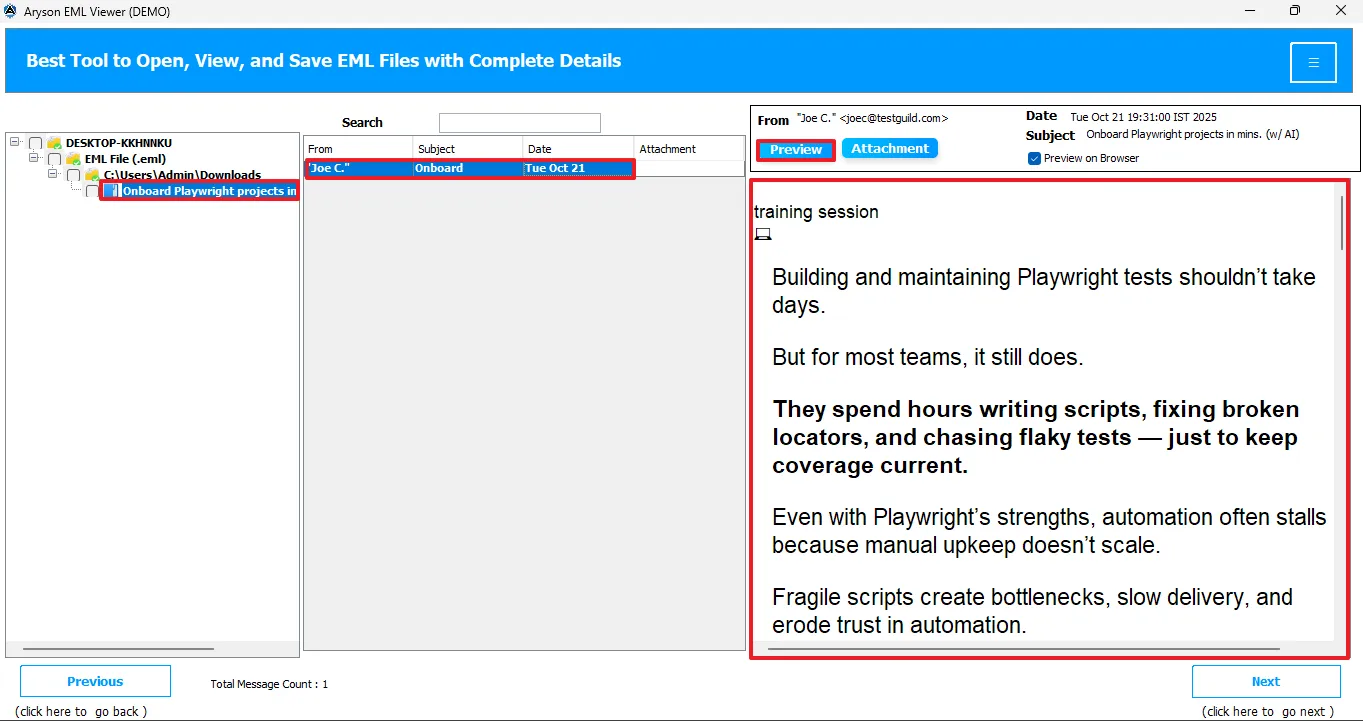
Task: Click the laptop icon in the email preview
Action: pyautogui.click(x=763, y=234)
